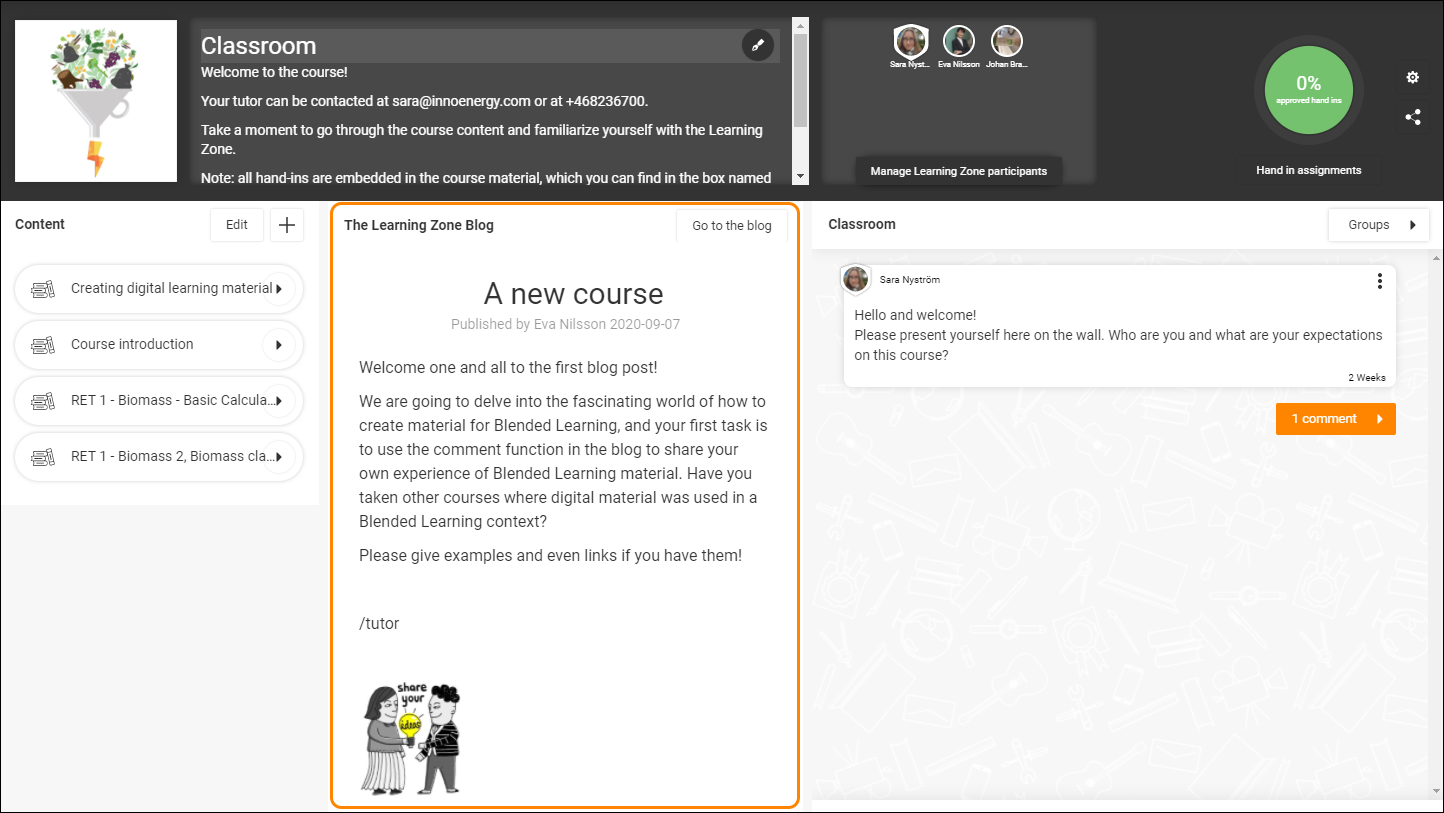Image resolution: width=1444 pixels, height=813 pixels.
Task: Expand RET 1 - Biomass 2 arrow
Action: point(279,457)
